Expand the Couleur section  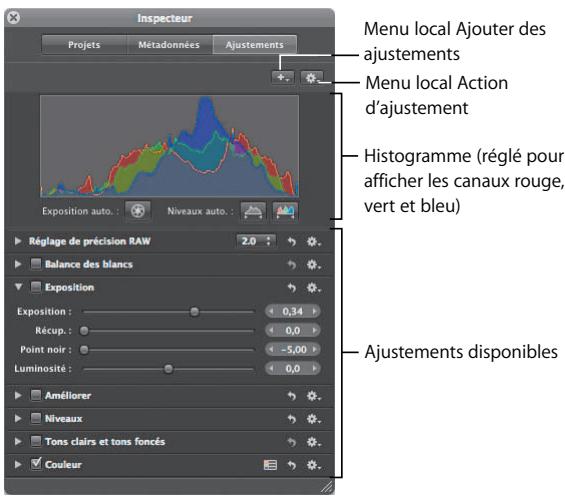tap(18, 464)
